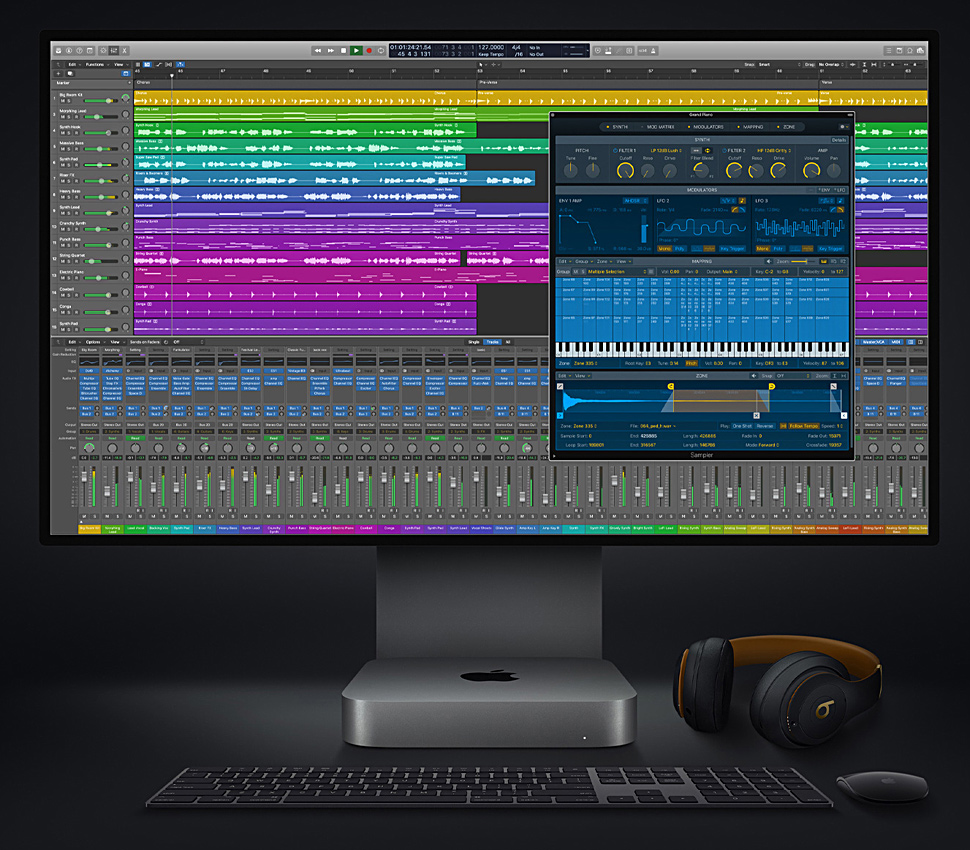This screenshot has height=850, width=970.
Task: Open the Loop Browser icon at top right
Action: [x=910, y=51]
